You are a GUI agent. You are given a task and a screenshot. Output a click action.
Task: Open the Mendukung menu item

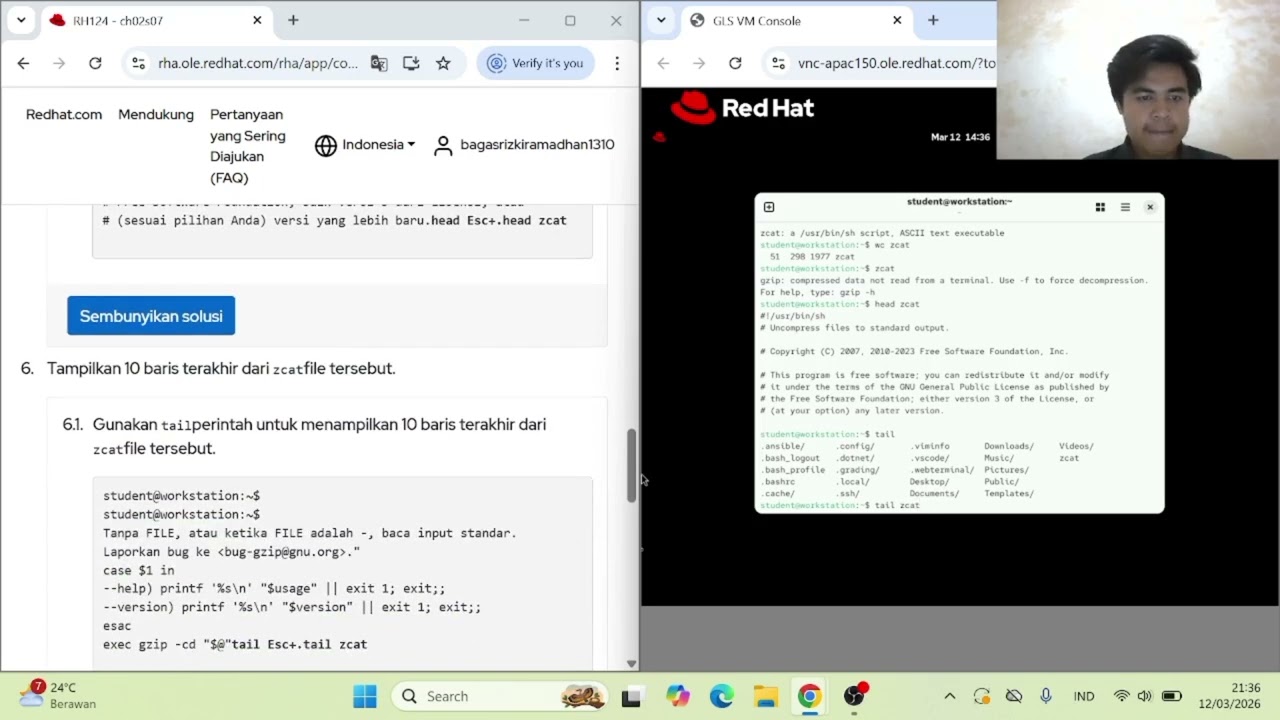coord(156,114)
